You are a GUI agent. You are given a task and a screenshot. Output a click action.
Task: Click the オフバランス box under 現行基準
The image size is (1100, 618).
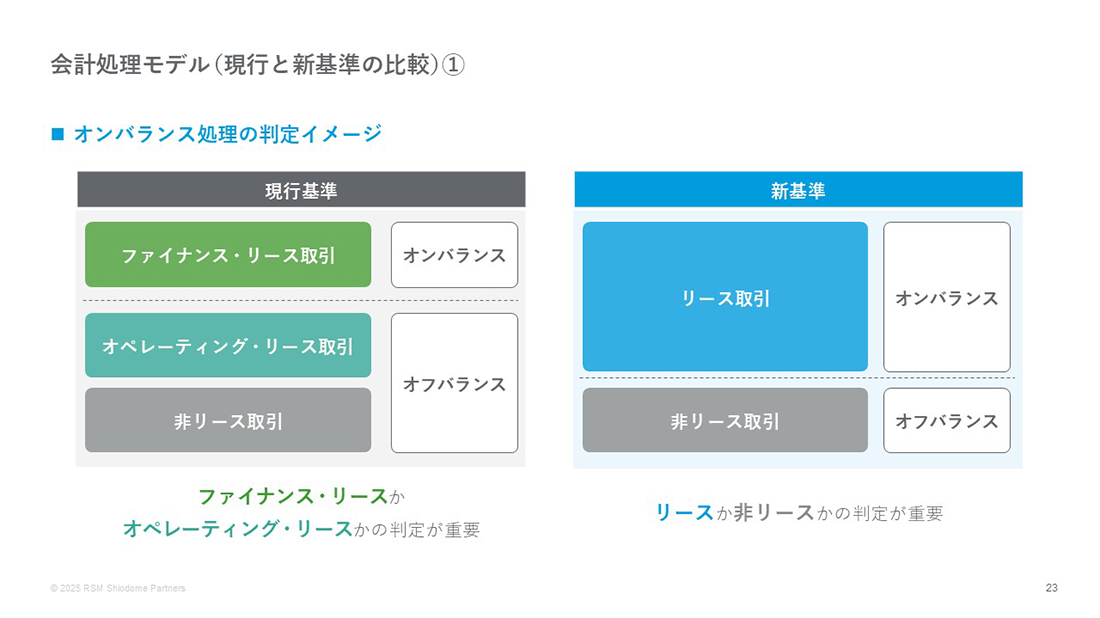click(455, 383)
